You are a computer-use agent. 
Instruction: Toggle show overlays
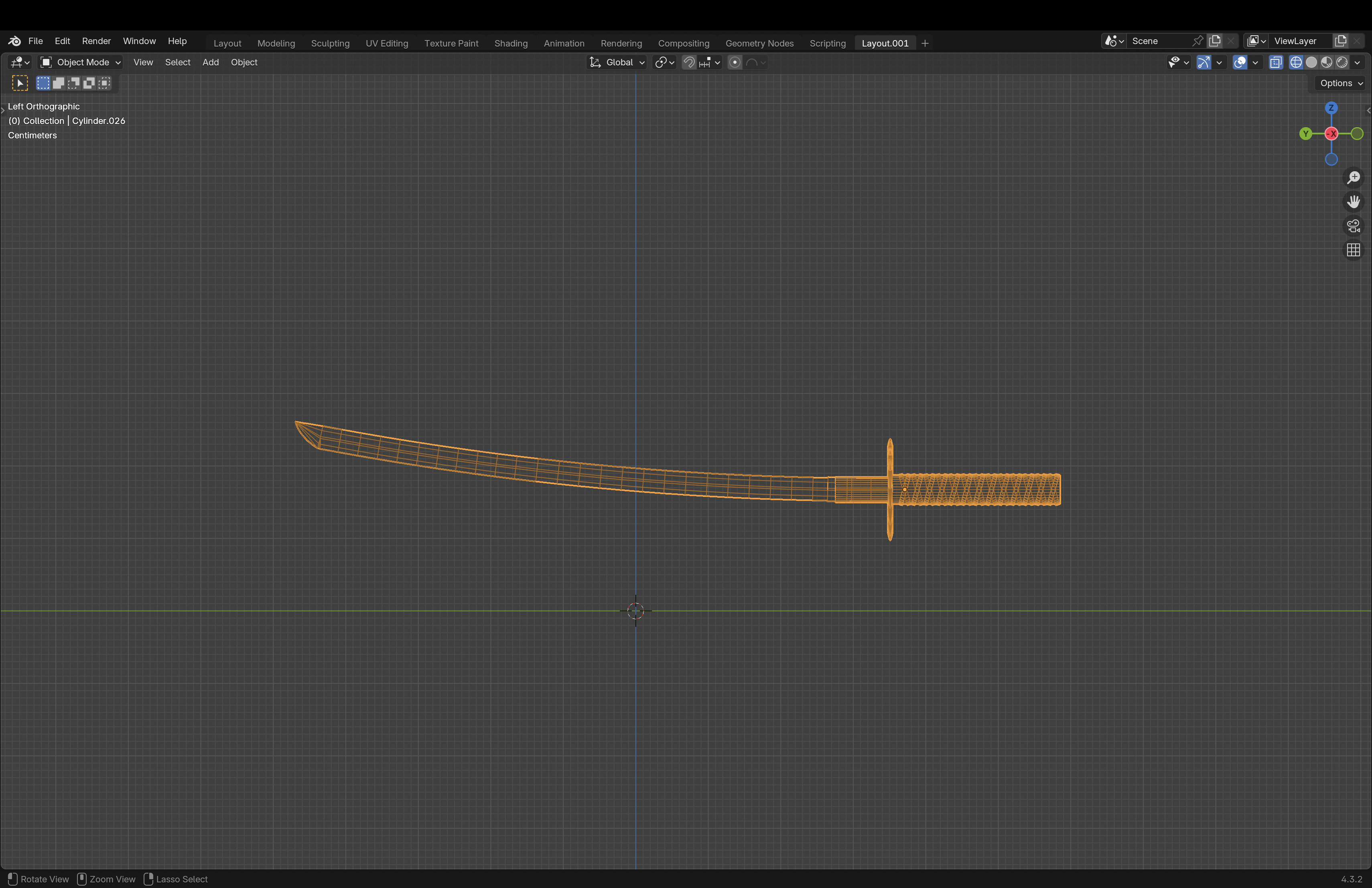(x=1239, y=62)
